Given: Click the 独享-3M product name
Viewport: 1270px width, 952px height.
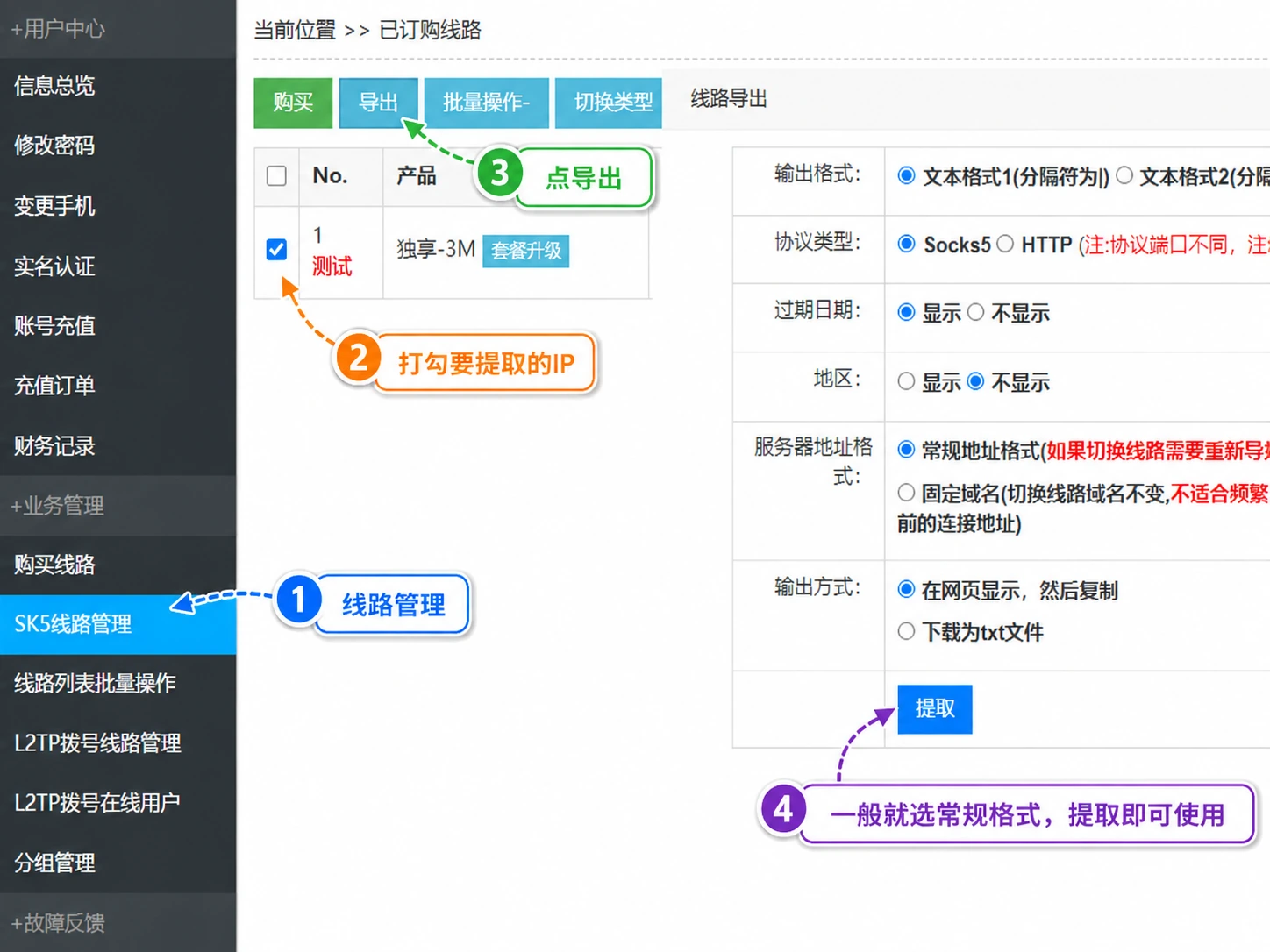Looking at the screenshot, I should click(436, 250).
